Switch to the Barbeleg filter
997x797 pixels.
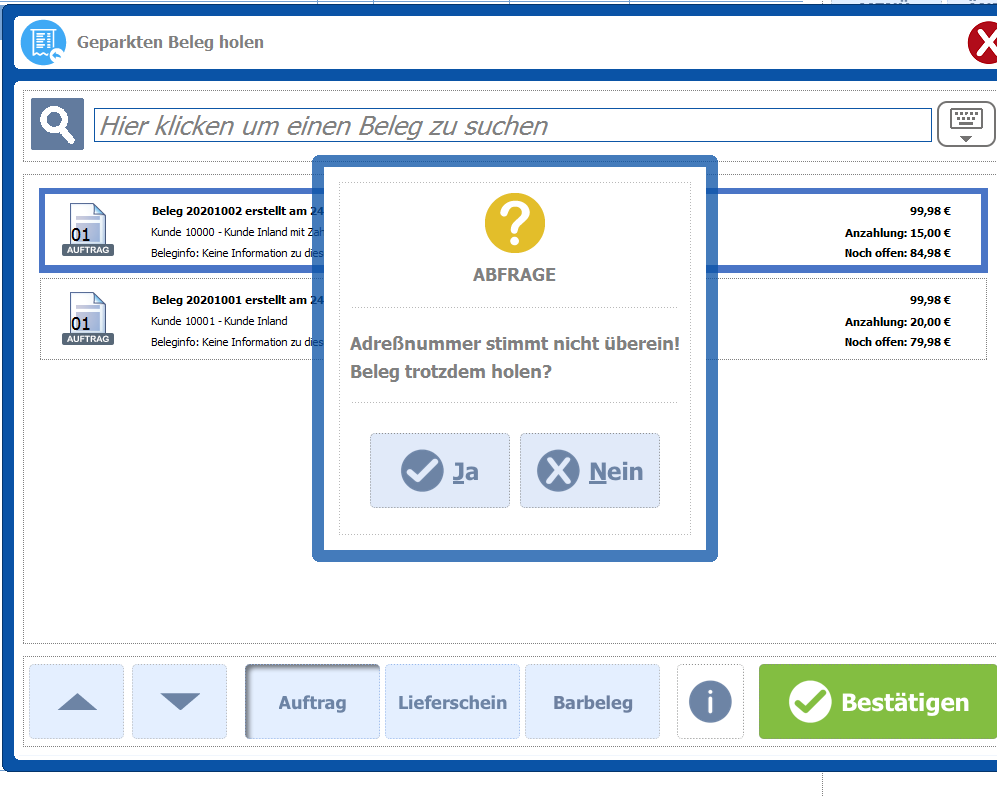click(592, 702)
